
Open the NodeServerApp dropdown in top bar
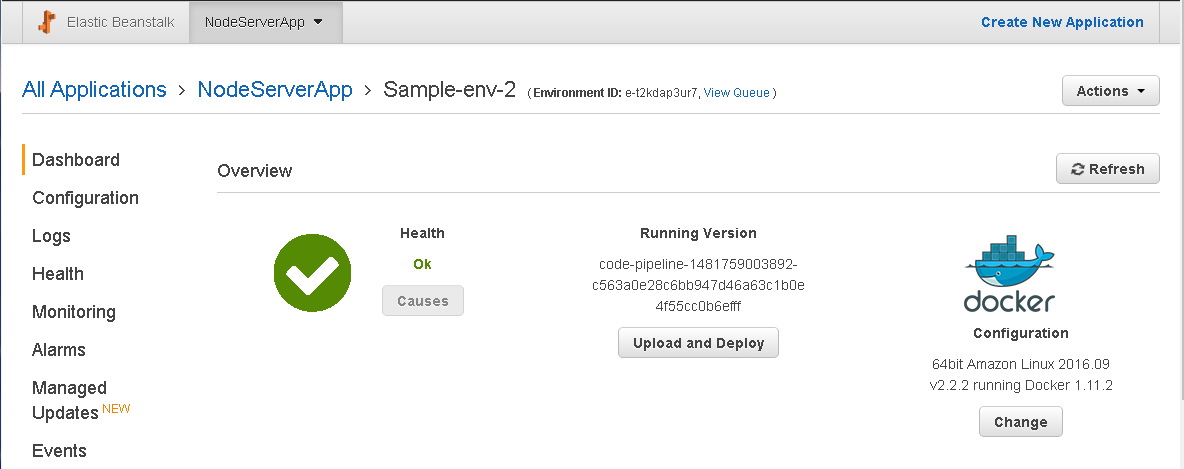coord(265,22)
